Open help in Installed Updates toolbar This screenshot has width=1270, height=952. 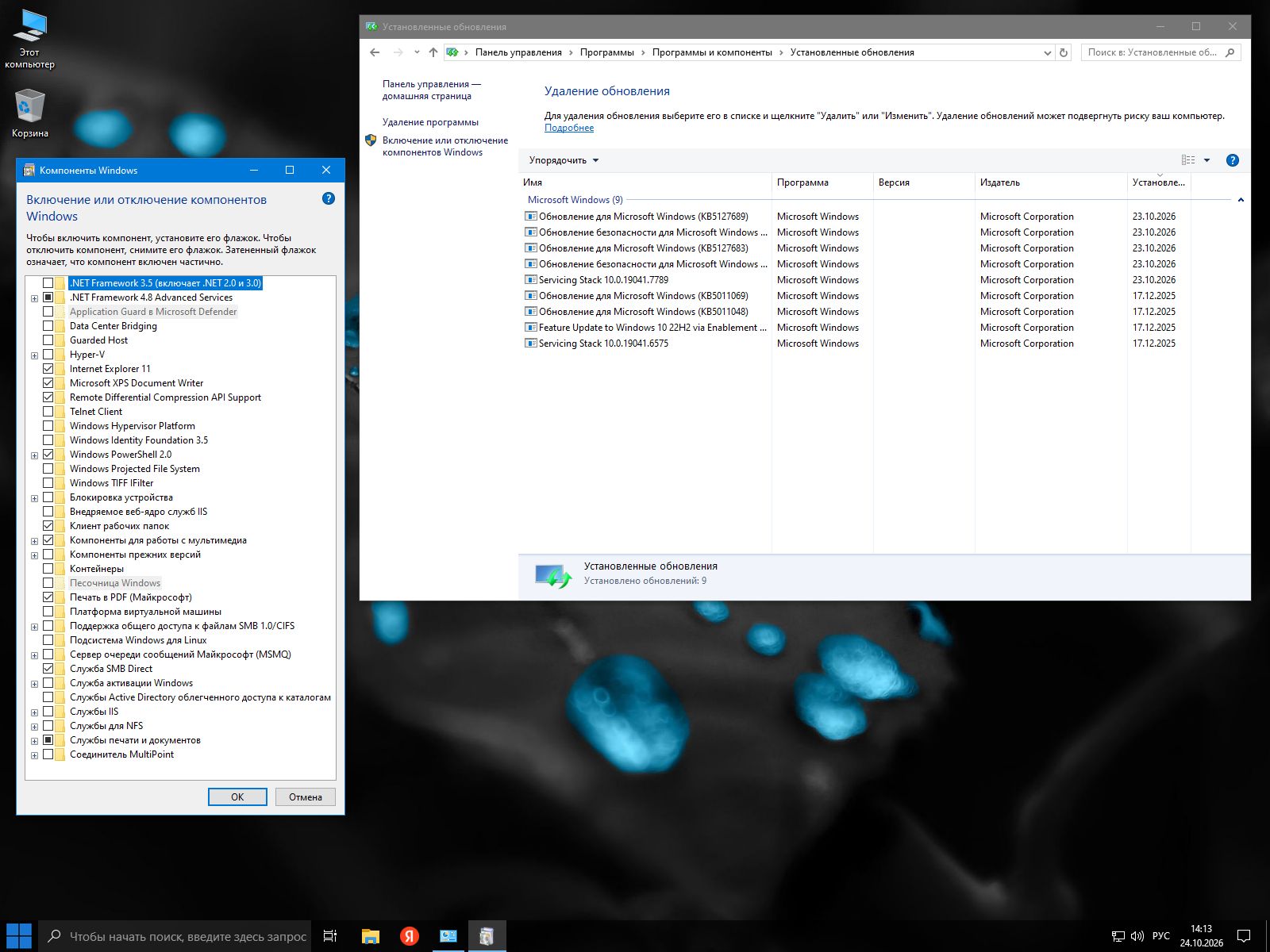1233,160
